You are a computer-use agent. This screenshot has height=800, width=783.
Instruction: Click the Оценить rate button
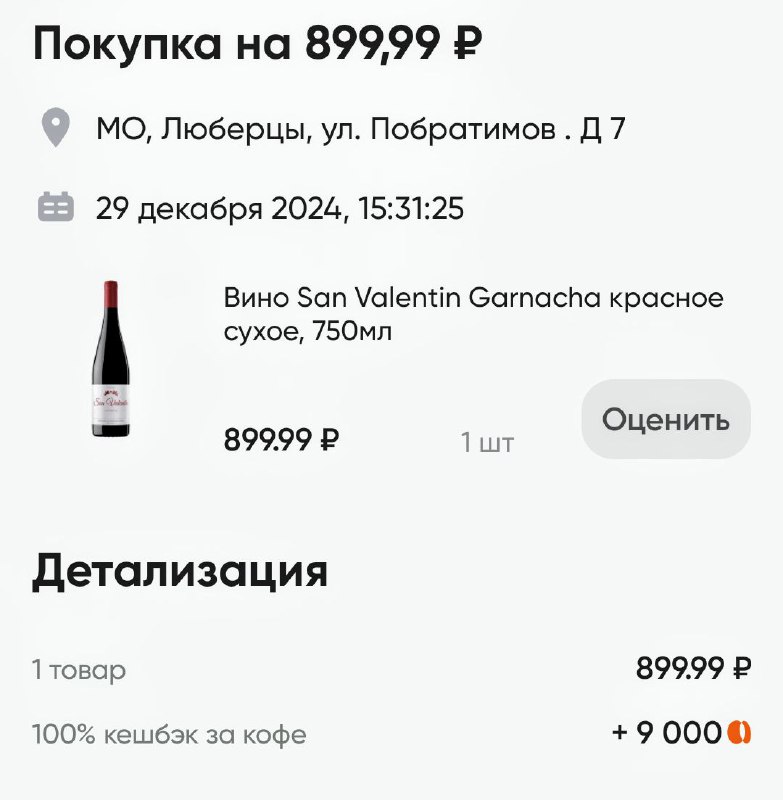(x=666, y=419)
